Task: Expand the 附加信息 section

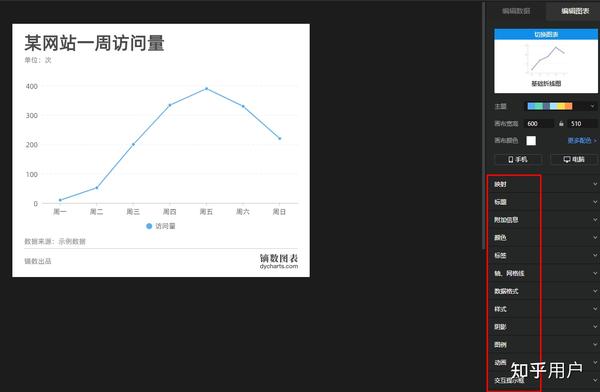Action: click(x=544, y=220)
